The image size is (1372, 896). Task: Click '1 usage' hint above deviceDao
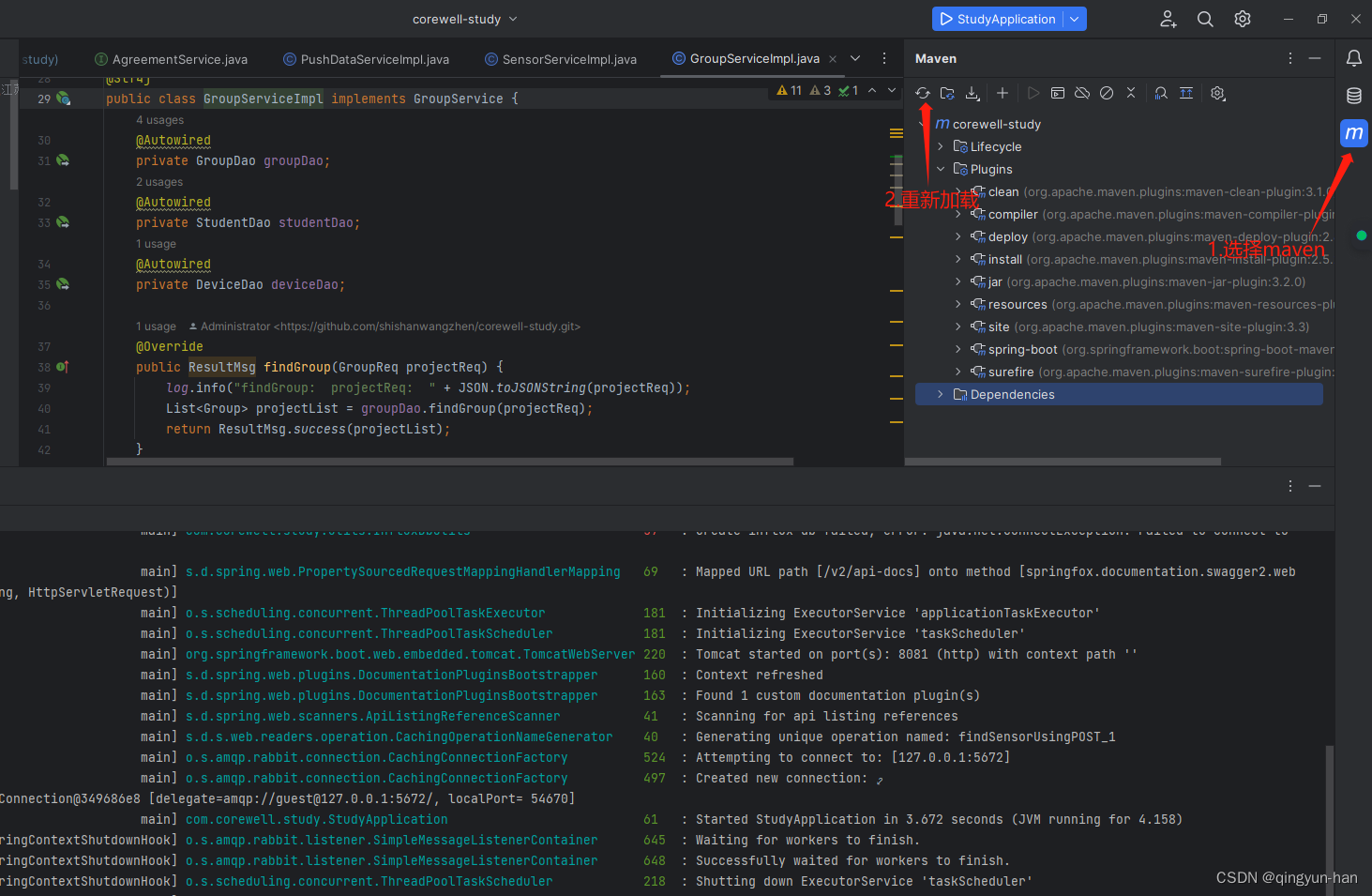[156, 244]
